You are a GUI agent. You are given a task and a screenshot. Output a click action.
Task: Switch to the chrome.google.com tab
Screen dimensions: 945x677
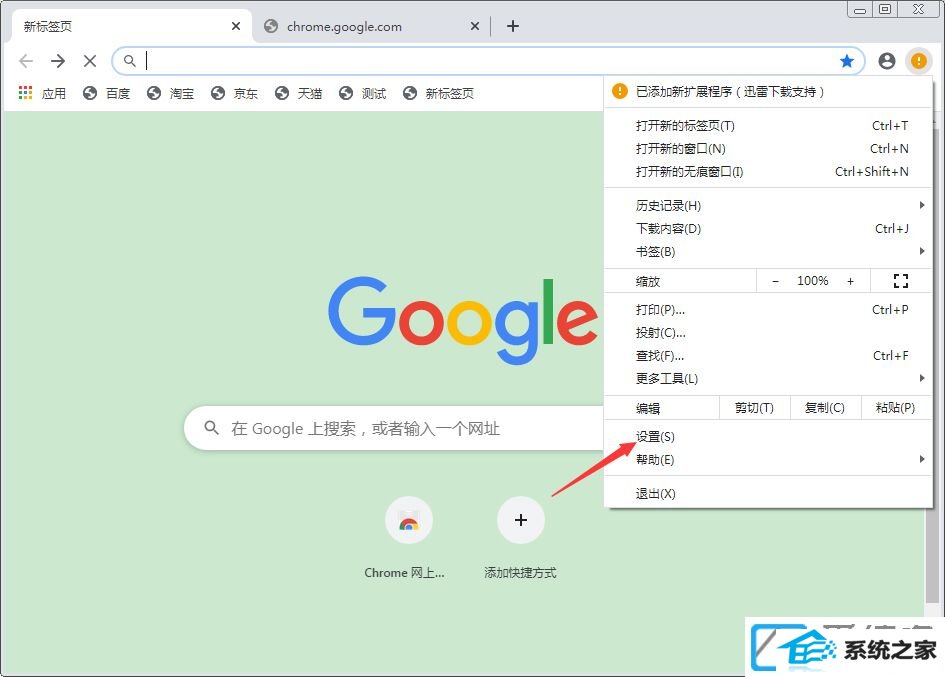pos(371,26)
